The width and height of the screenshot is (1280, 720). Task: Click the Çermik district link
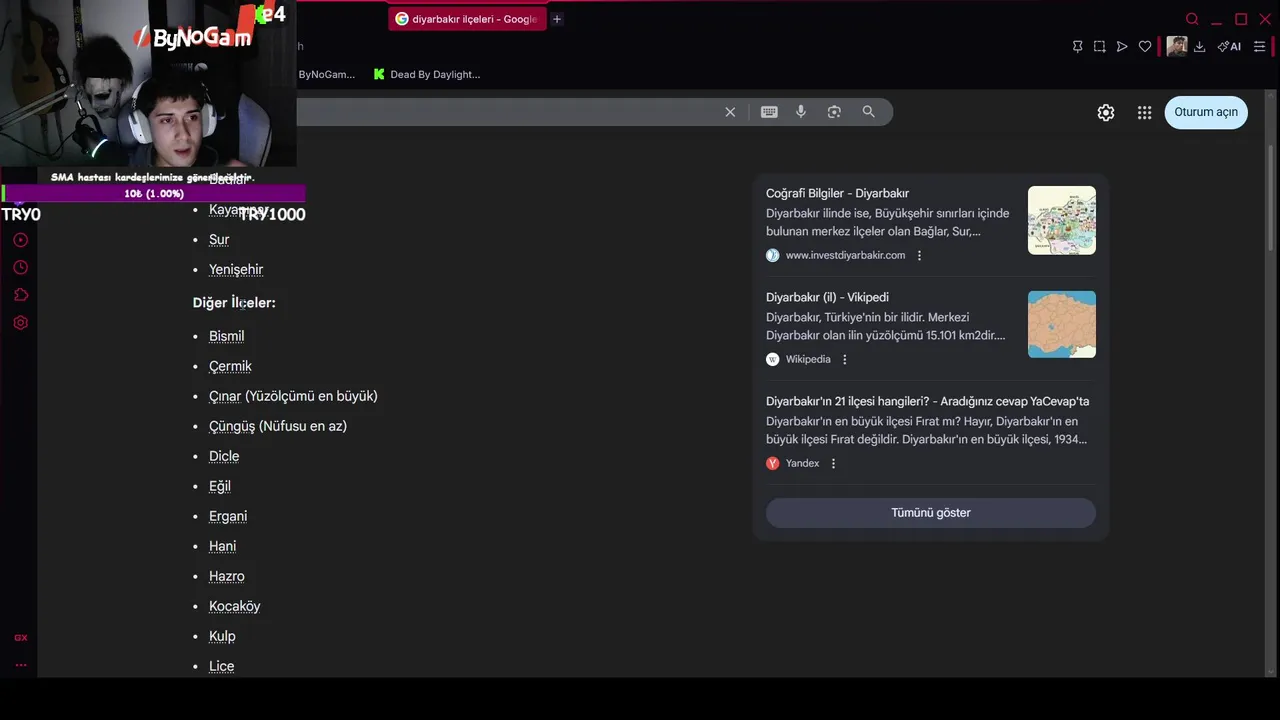tap(230, 367)
